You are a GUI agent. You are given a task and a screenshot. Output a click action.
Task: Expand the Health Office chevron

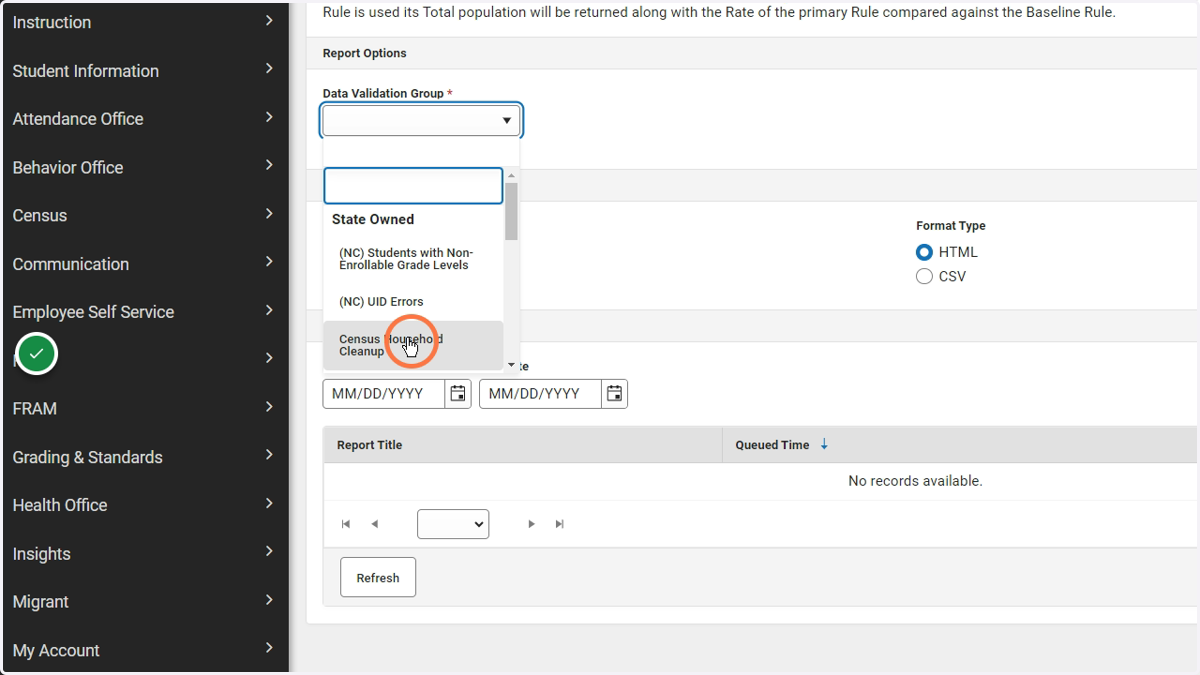(269, 503)
